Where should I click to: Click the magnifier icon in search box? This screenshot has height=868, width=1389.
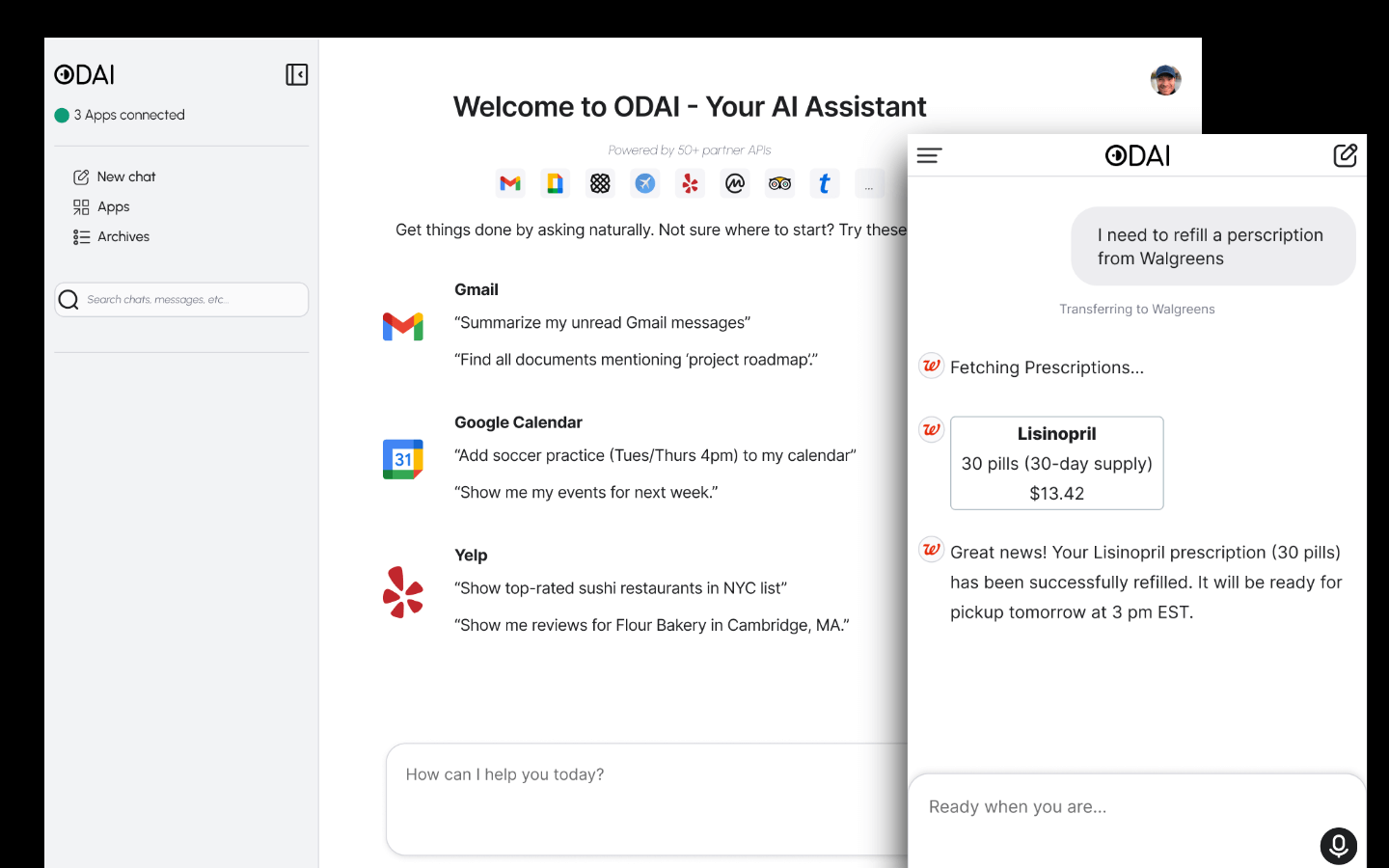click(x=68, y=300)
